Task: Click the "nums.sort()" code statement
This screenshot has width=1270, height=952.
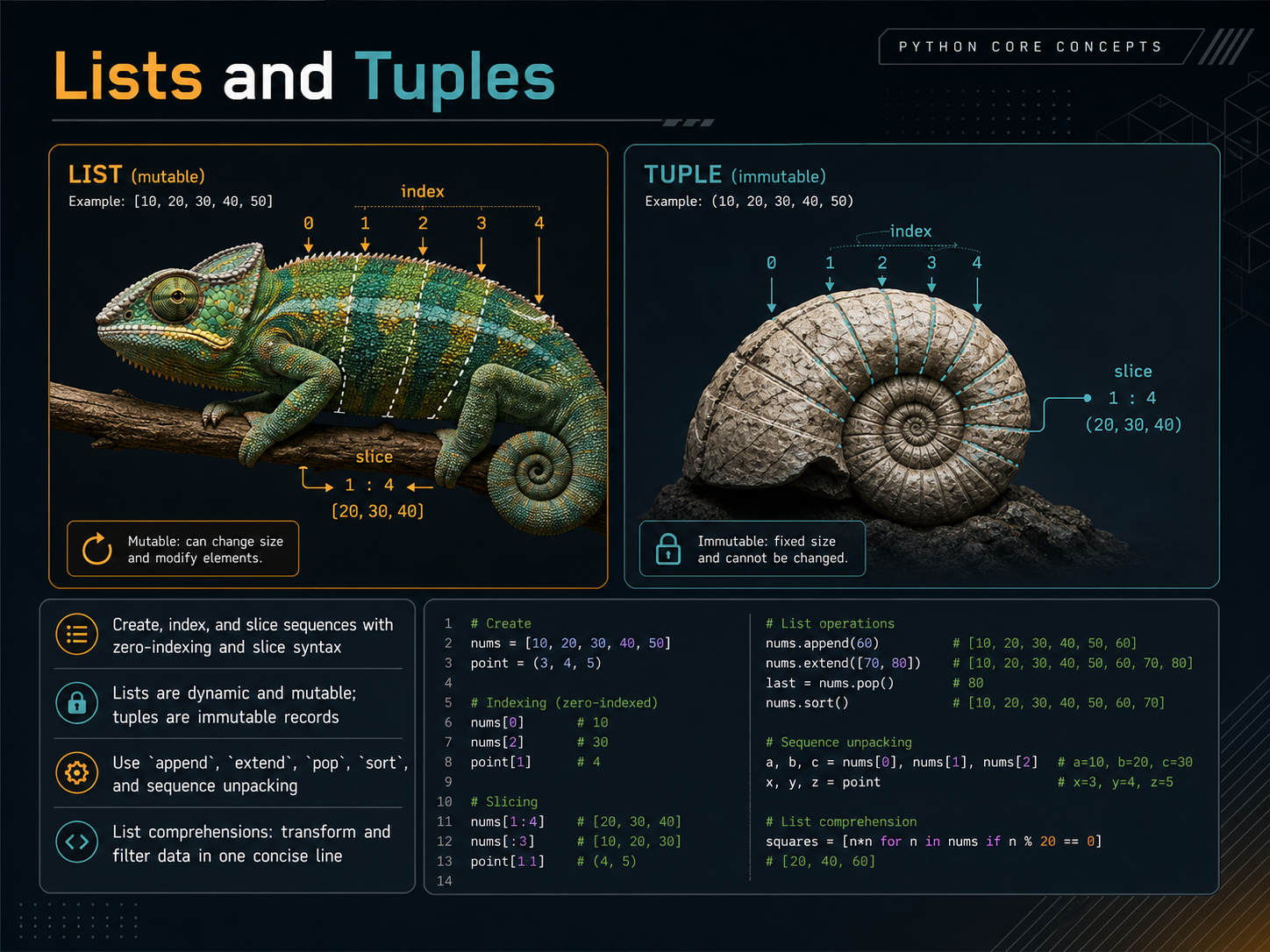Action: [x=807, y=703]
